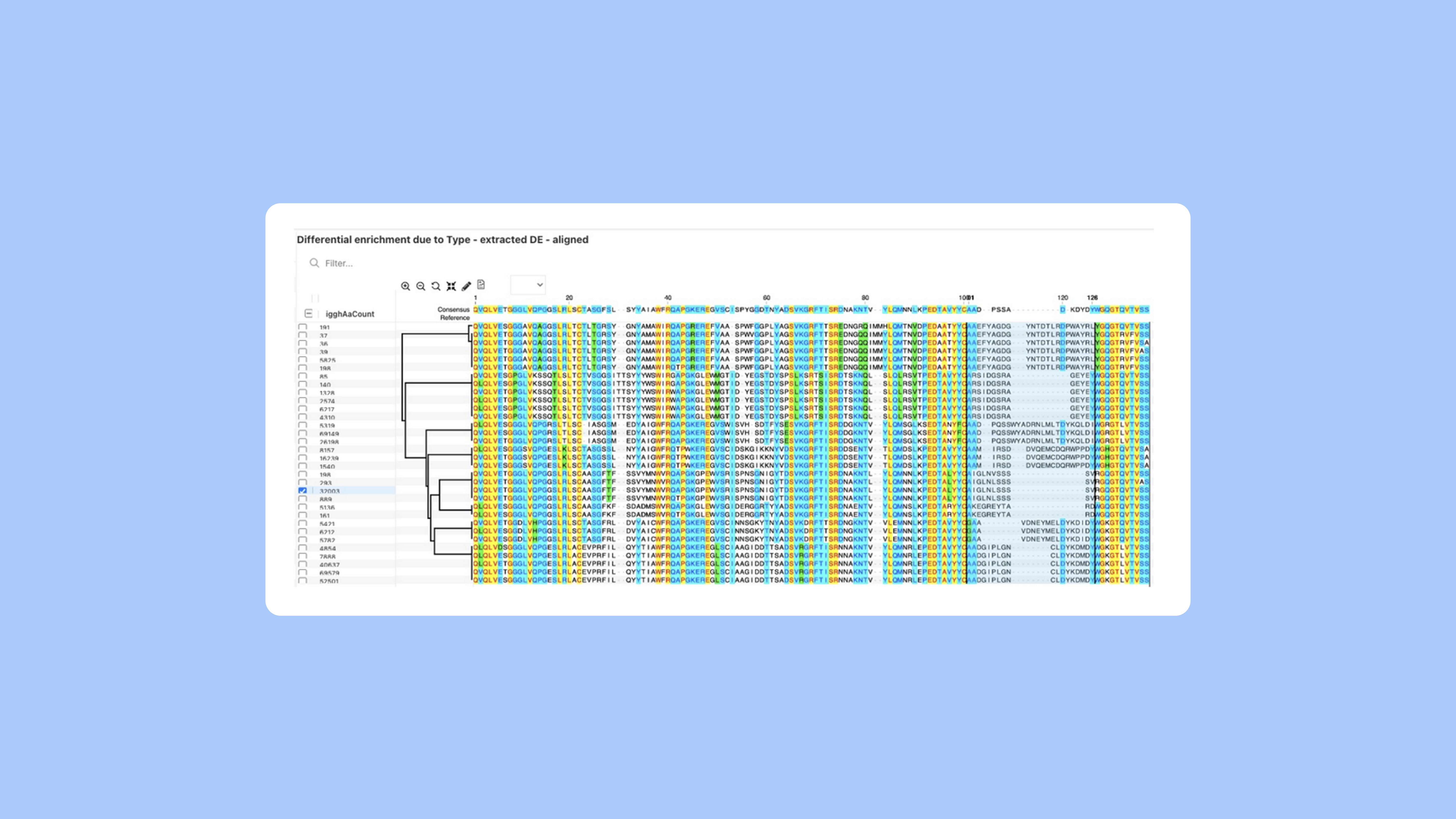The height and width of the screenshot is (819, 1456).
Task: Click position 60 on the ruler
Action: [766, 297]
